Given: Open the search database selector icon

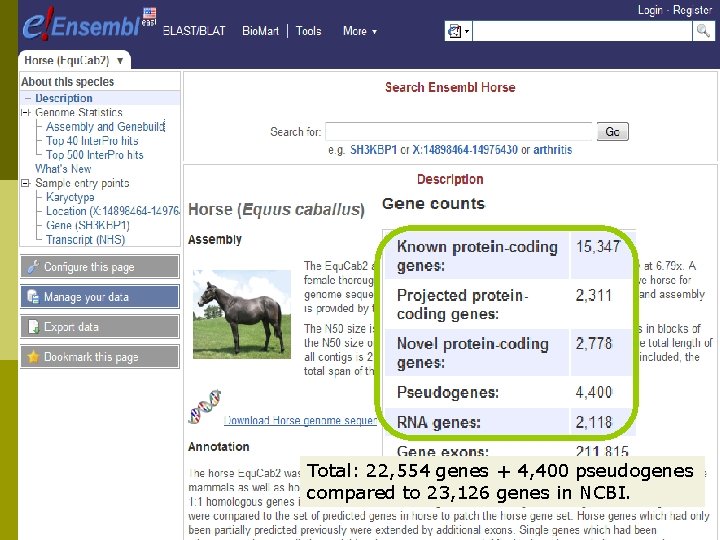Looking at the screenshot, I should tap(458, 31).
